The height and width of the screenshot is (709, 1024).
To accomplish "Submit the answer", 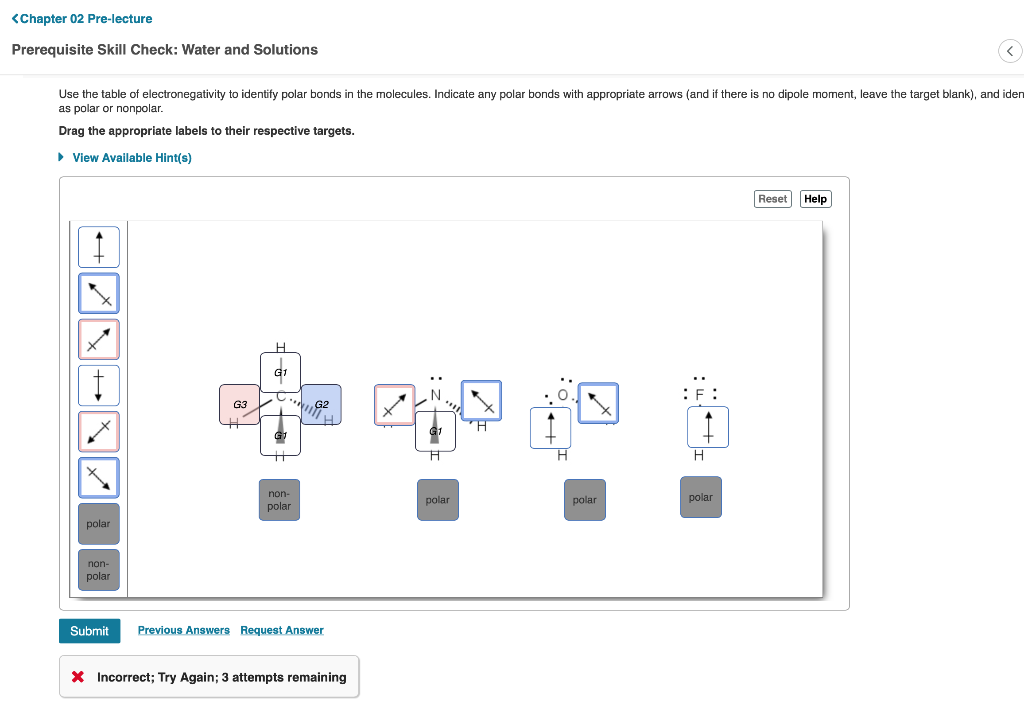I will (89, 631).
